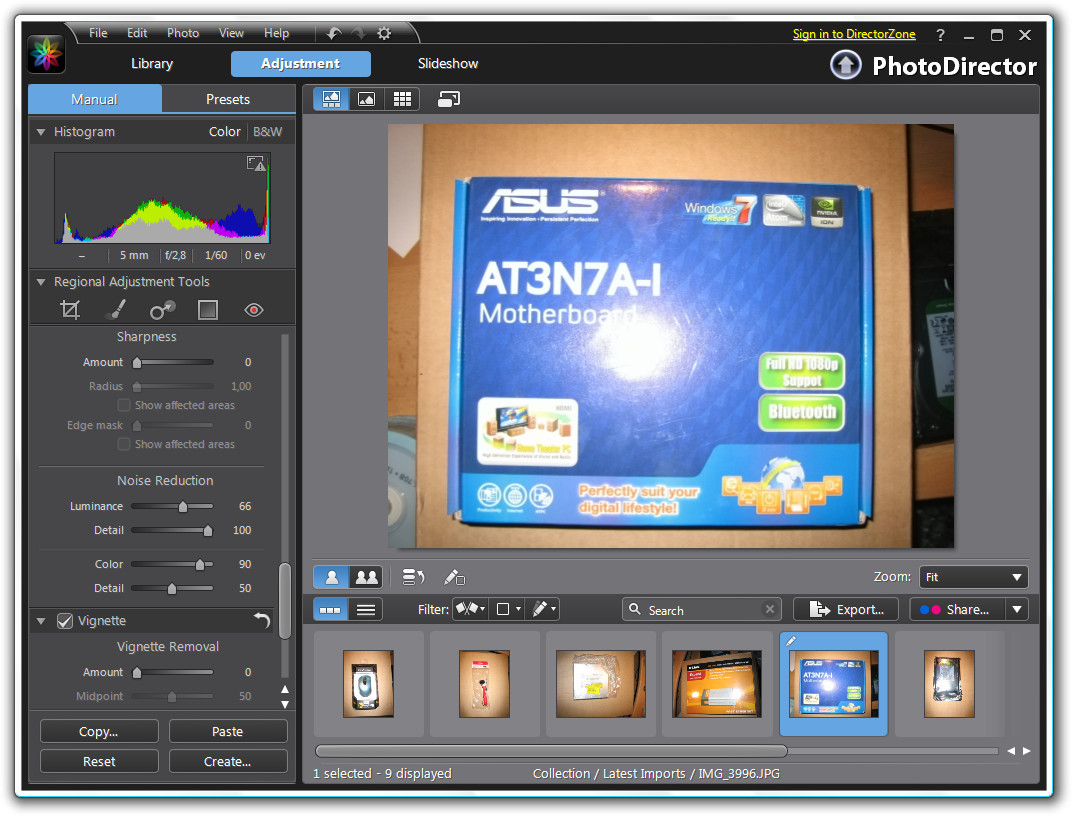Viewport: 1072px width, 816px height.
Task: Reset the Vignette settings arrow
Action: pos(262,621)
